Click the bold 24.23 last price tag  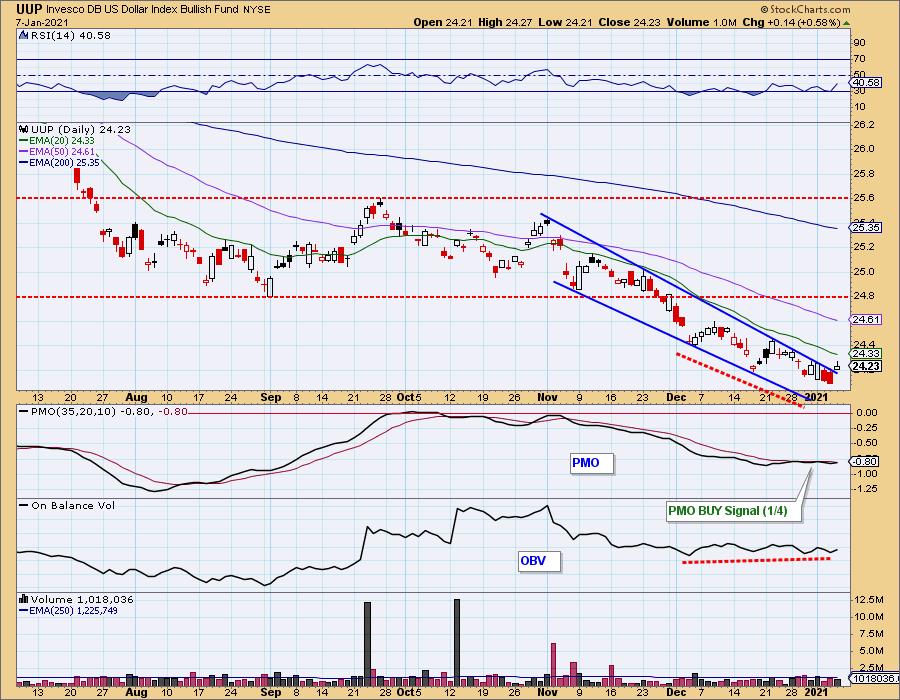click(x=866, y=366)
